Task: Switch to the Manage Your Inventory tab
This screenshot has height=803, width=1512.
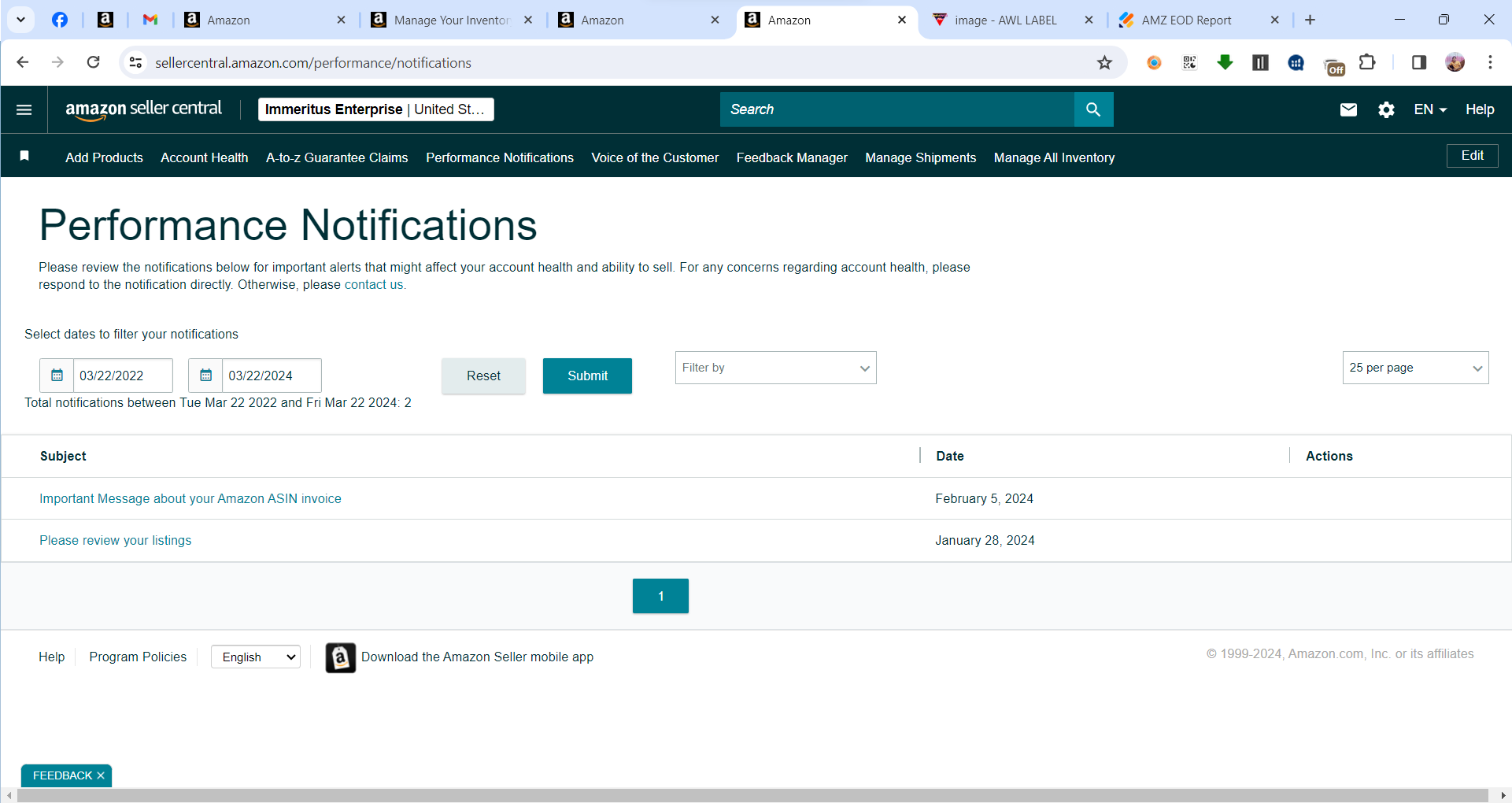Action: point(451,20)
